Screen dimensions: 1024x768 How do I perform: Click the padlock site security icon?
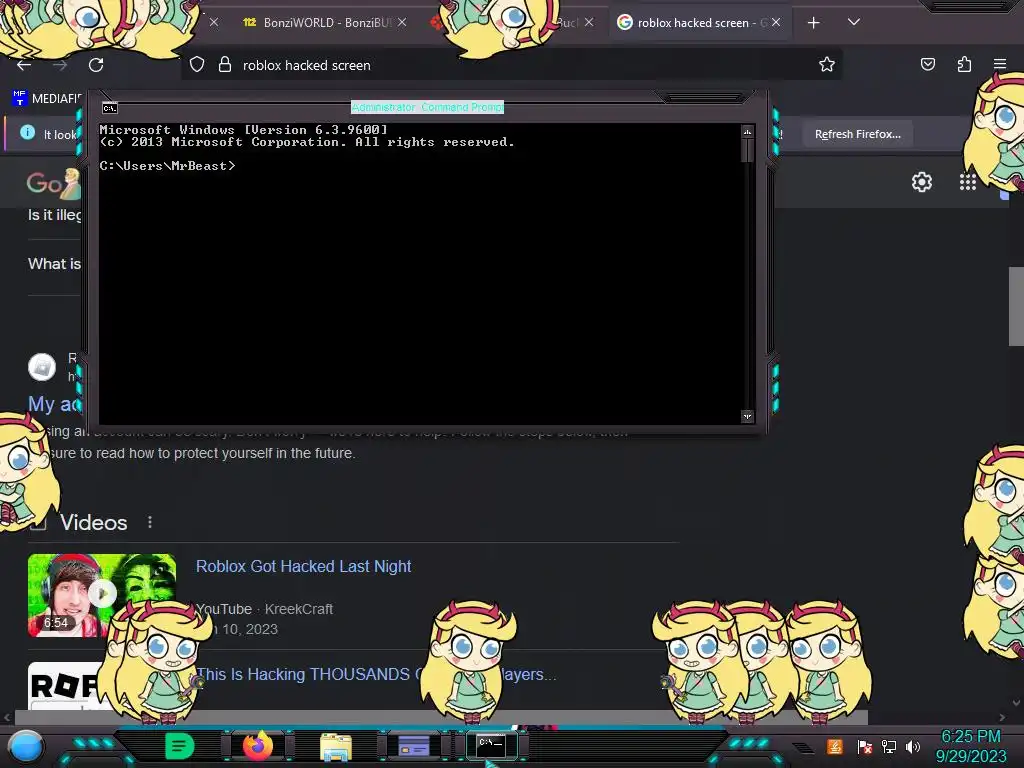(x=225, y=65)
